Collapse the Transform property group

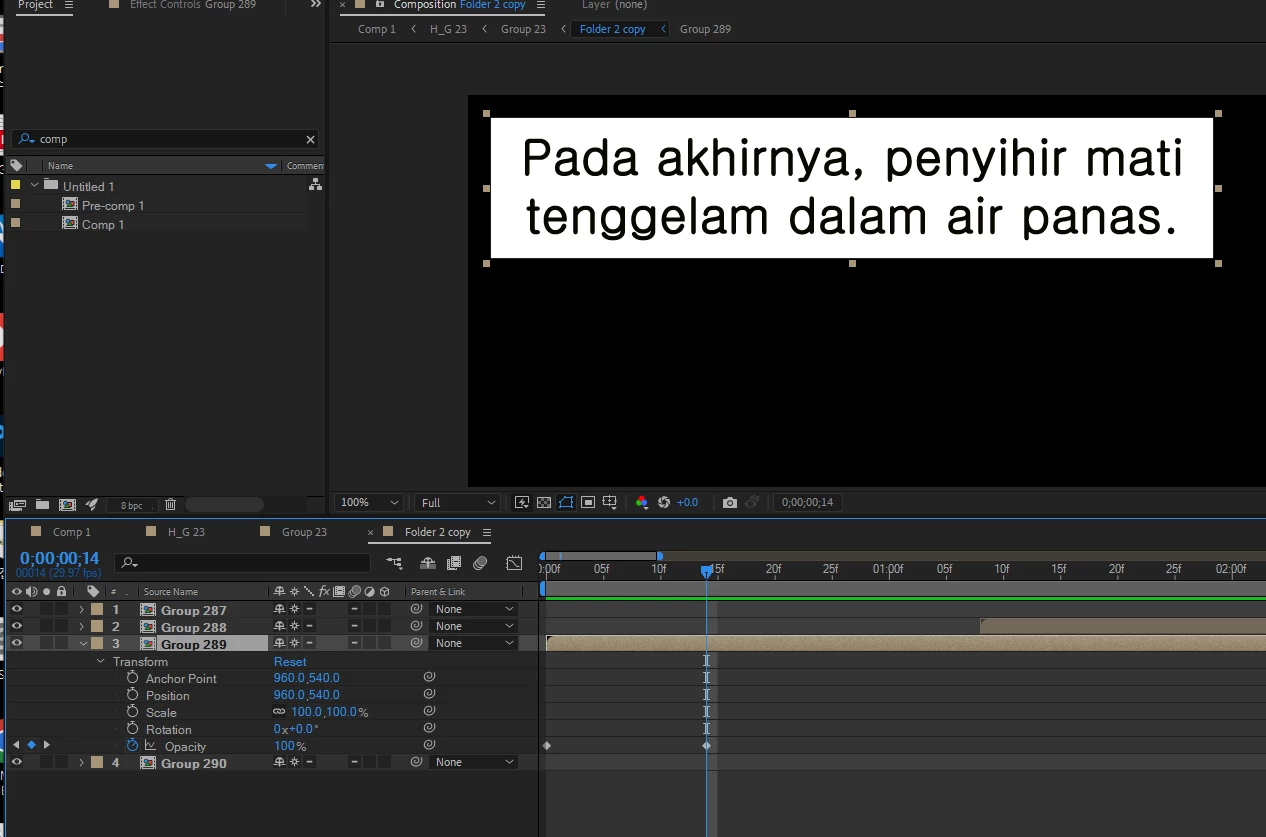click(x=100, y=661)
